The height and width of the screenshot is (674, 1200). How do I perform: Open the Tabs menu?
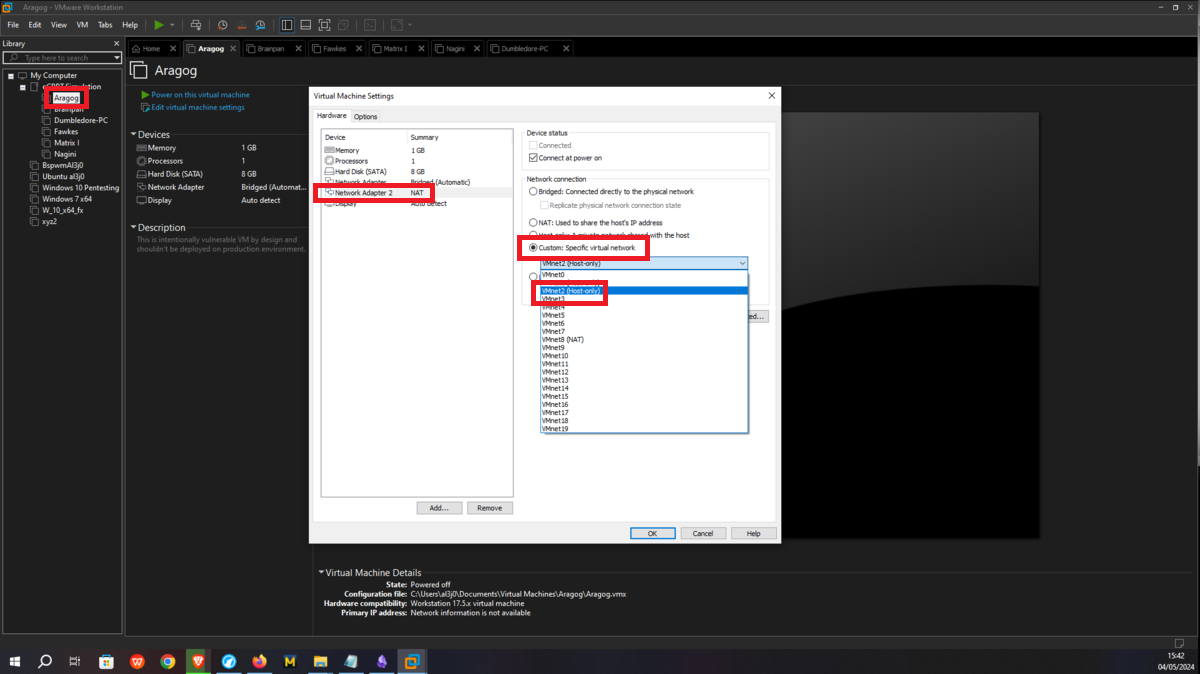105,24
